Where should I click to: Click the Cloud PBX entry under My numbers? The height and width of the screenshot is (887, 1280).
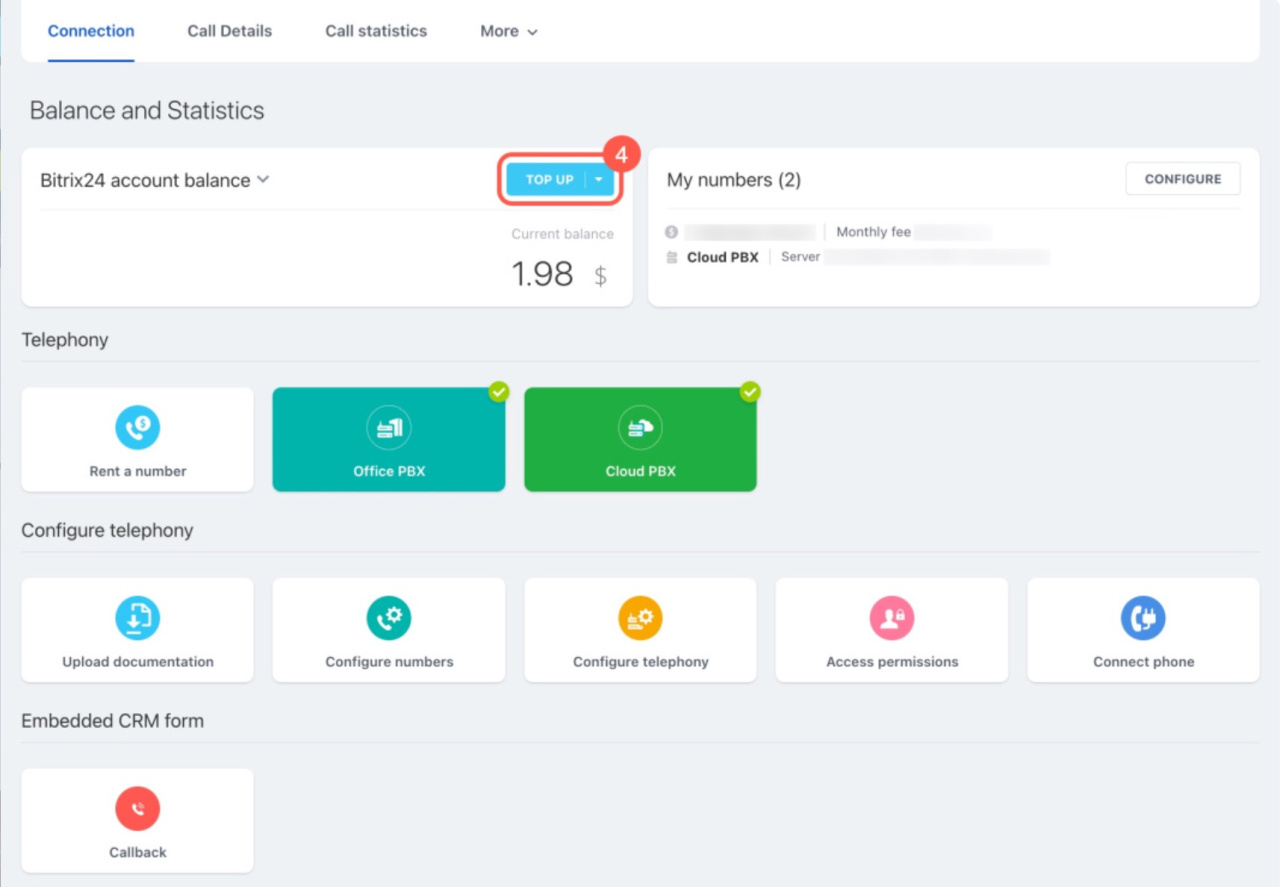tap(722, 257)
